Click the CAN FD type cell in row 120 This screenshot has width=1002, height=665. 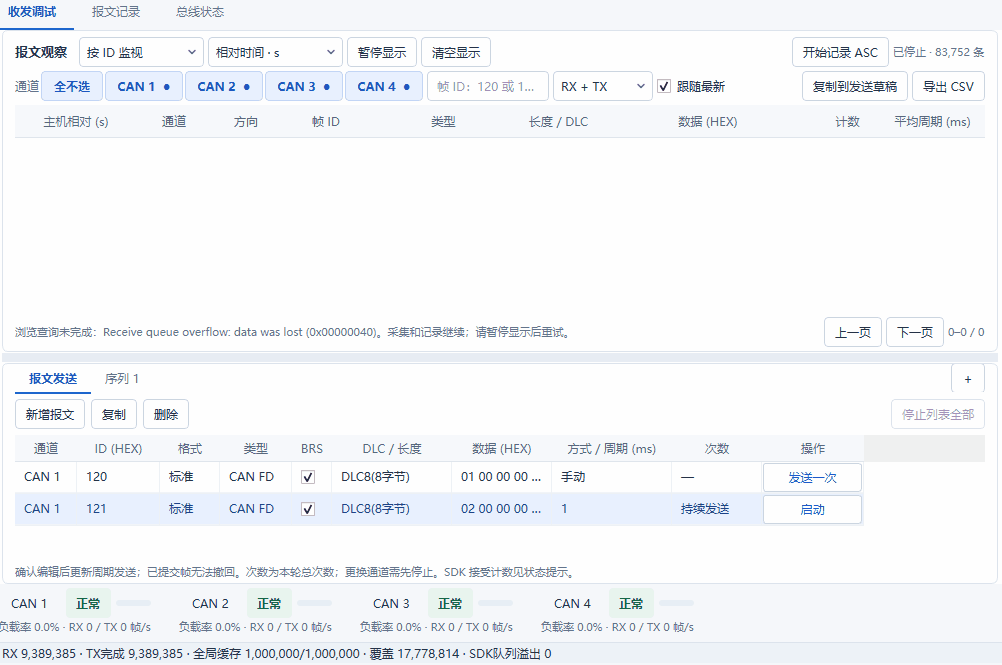pos(256,477)
